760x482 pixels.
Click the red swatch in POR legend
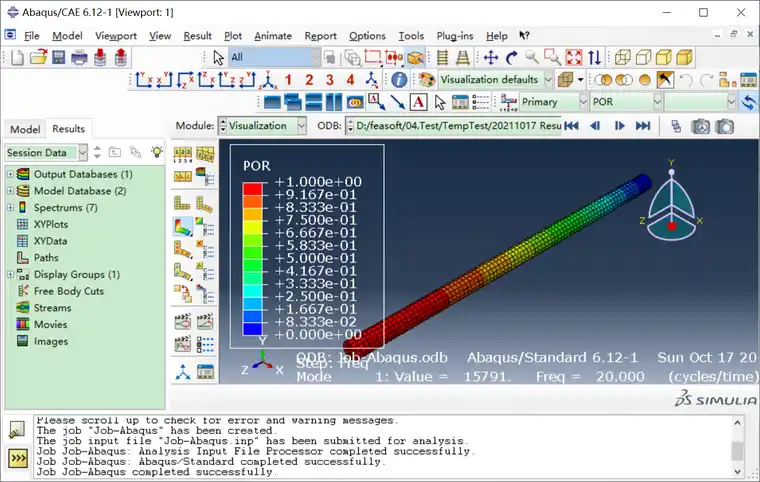[x=253, y=189]
